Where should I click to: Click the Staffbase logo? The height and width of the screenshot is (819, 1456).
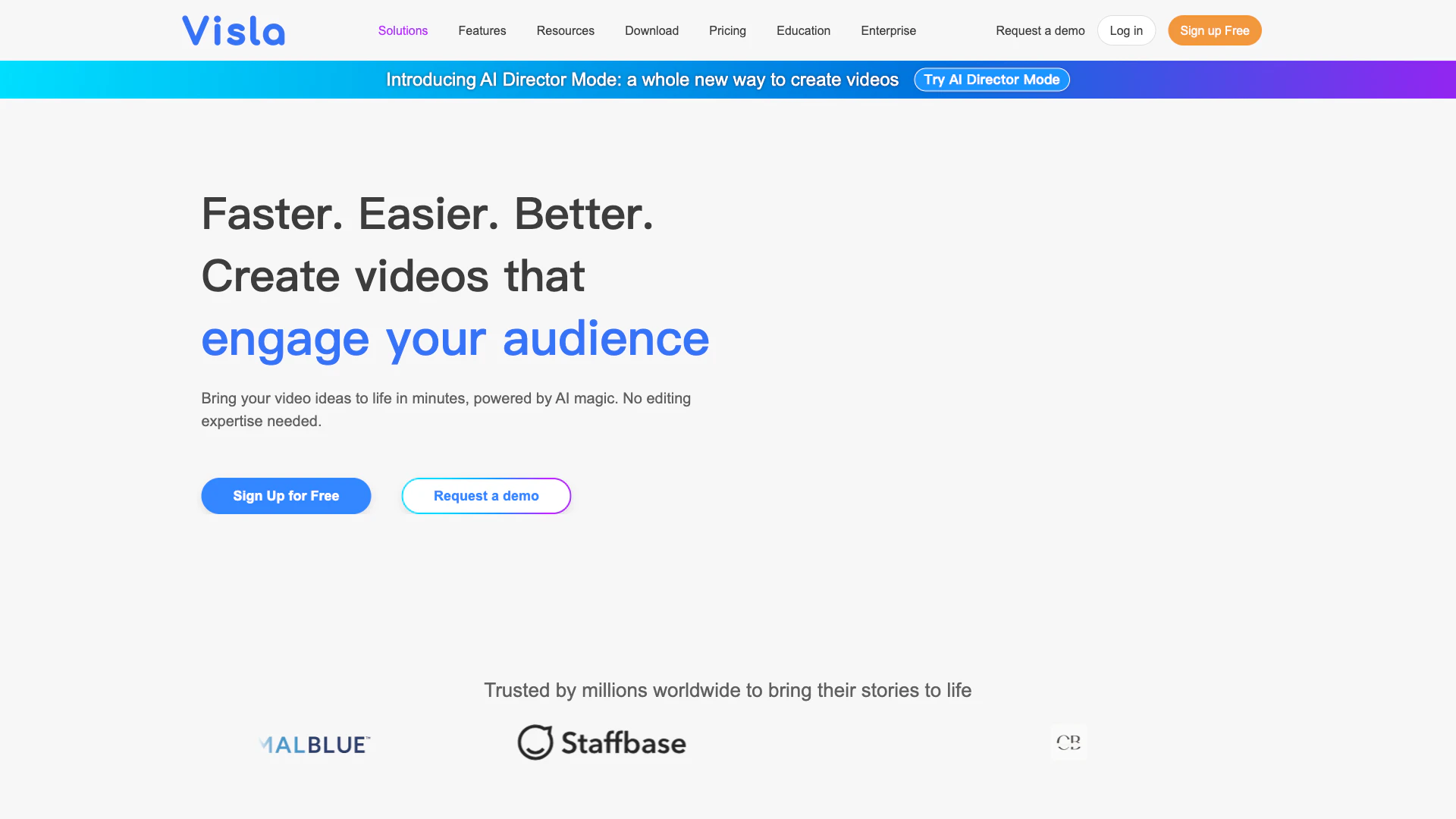(601, 742)
